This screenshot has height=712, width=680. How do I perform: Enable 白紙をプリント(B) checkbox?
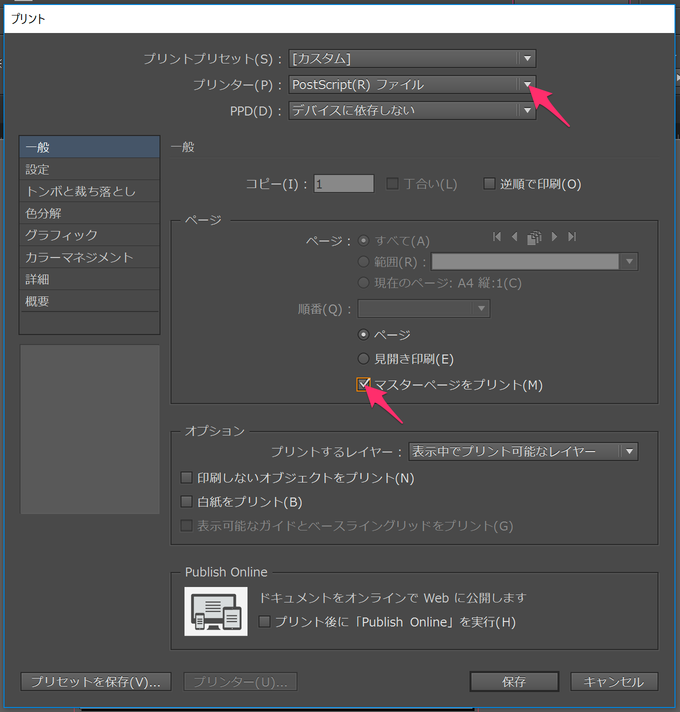186,501
